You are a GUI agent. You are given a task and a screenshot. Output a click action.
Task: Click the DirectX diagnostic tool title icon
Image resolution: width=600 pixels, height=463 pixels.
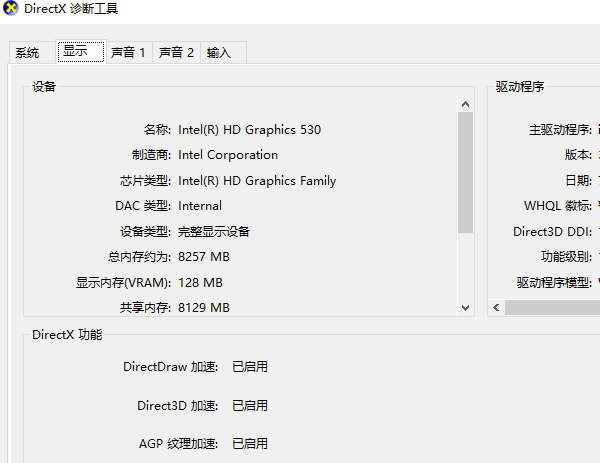click(x=11, y=8)
